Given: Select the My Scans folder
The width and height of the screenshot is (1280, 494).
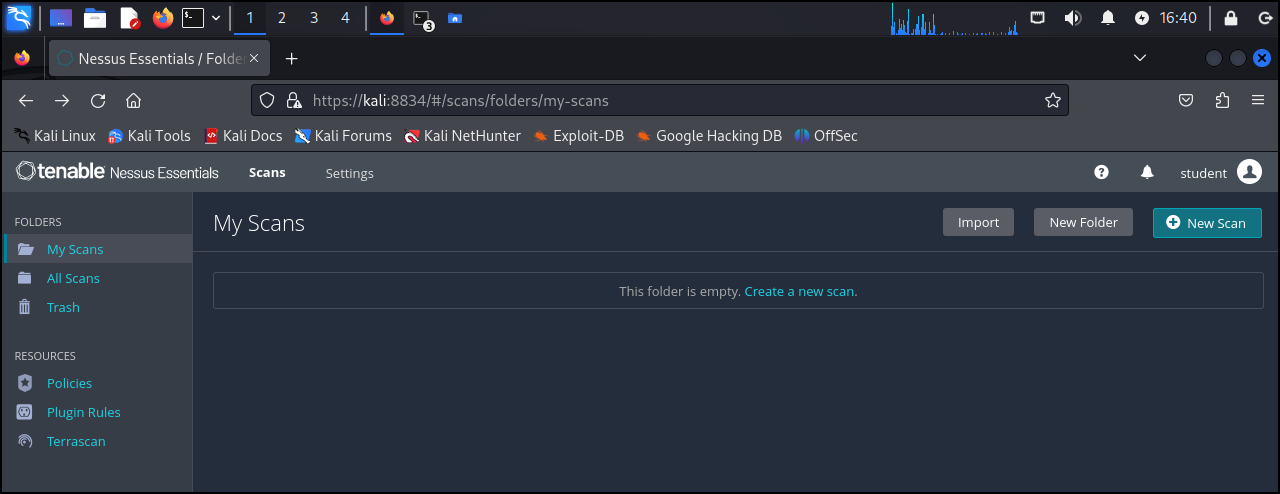Looking at the screenshot, I should pos(98,249).
